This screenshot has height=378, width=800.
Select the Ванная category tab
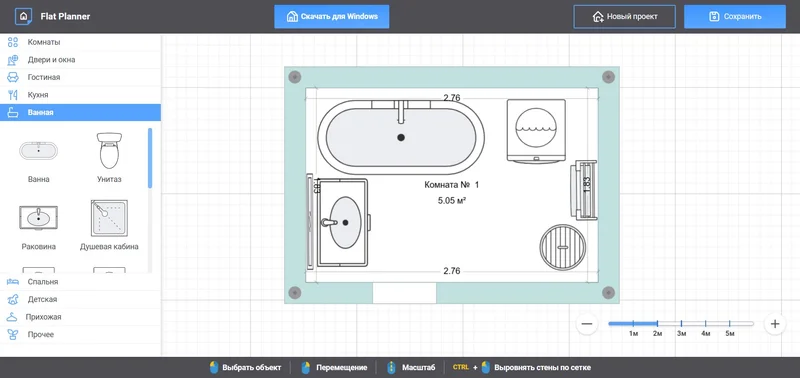click(x=80, y=112)
